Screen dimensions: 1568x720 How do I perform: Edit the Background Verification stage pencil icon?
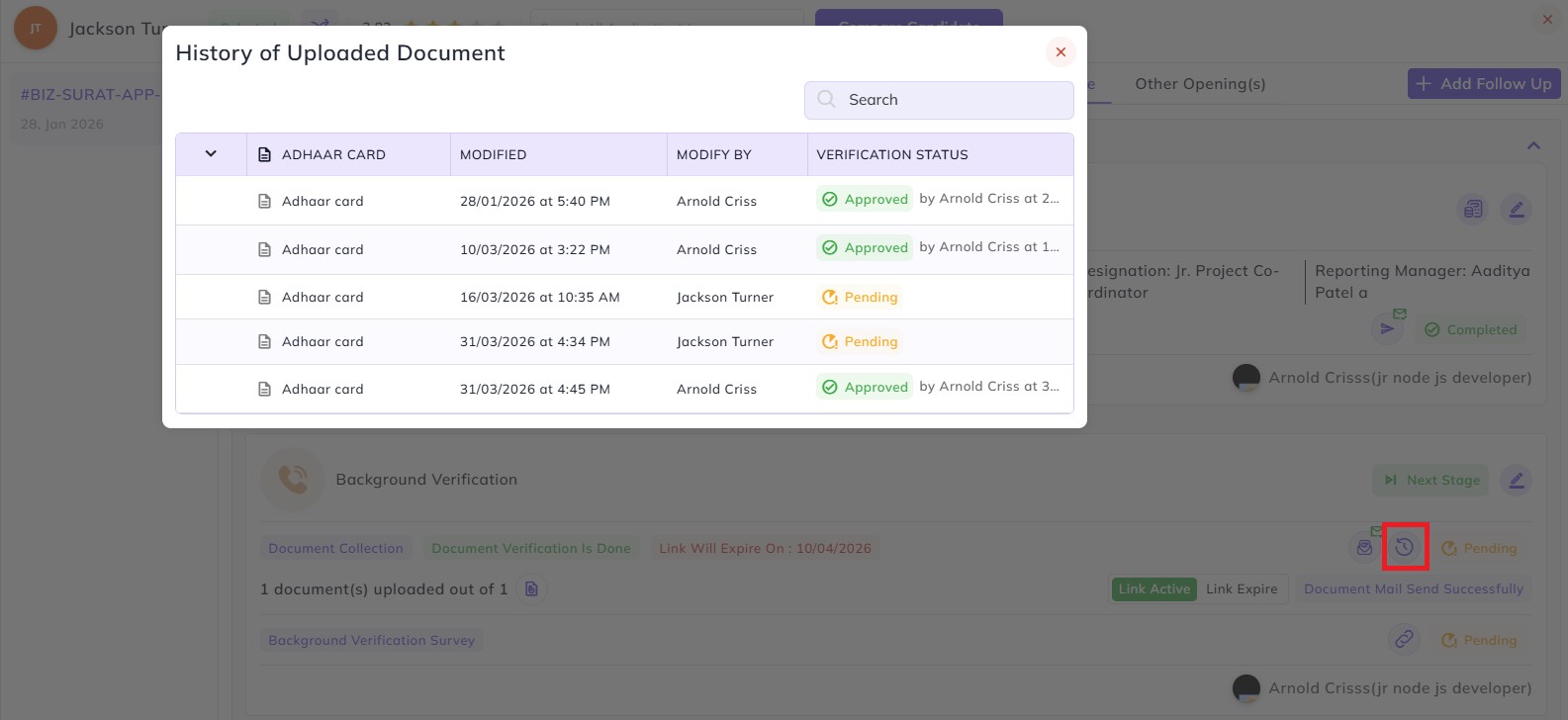coord(1516,480)
